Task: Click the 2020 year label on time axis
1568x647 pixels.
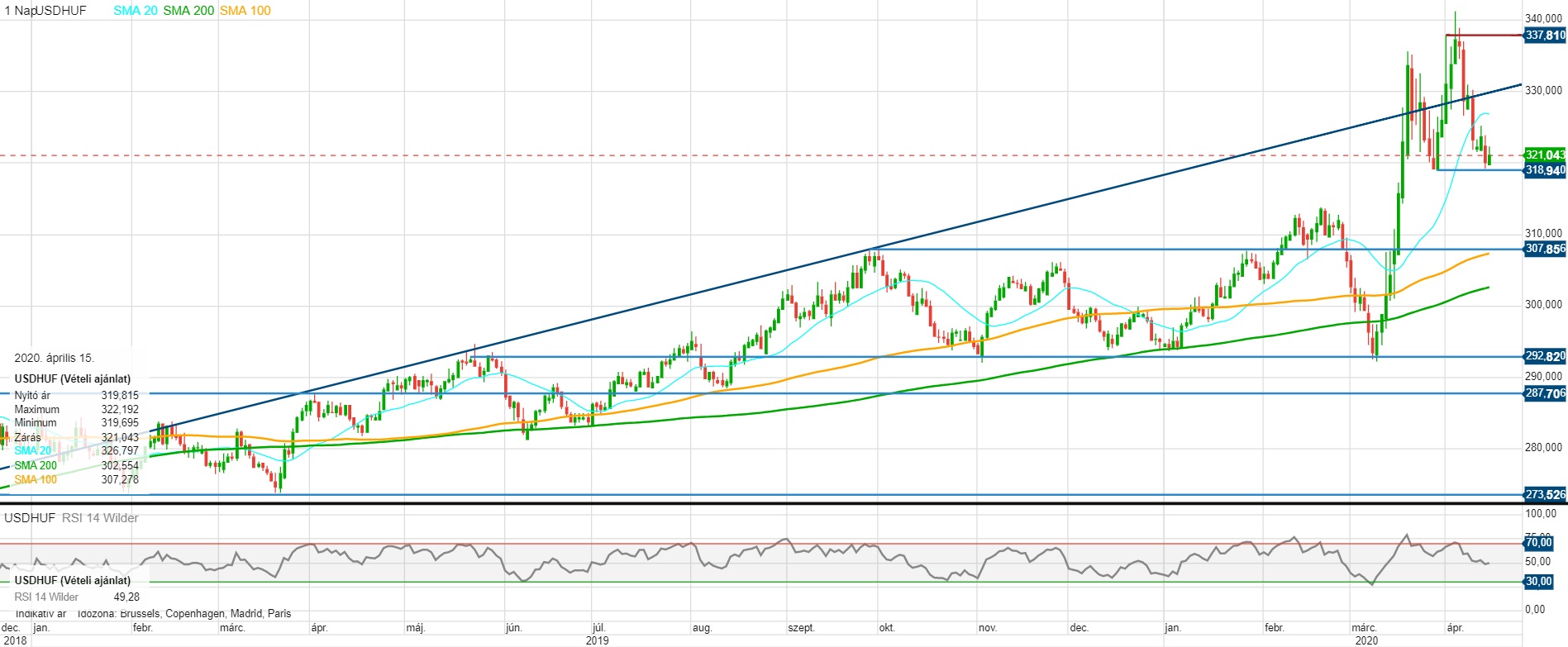Action: pos(1366,640)
